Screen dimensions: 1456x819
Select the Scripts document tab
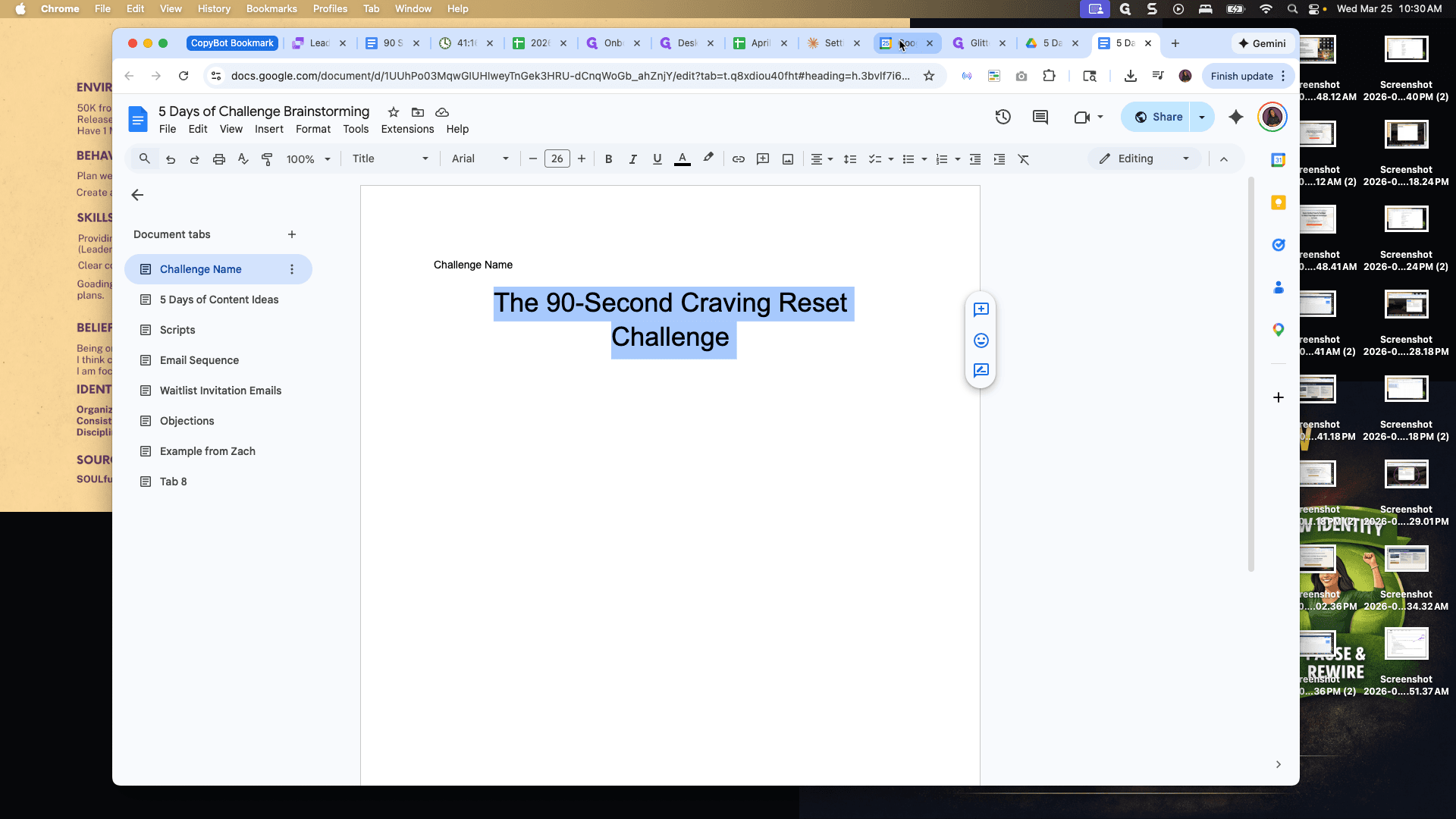218,330
